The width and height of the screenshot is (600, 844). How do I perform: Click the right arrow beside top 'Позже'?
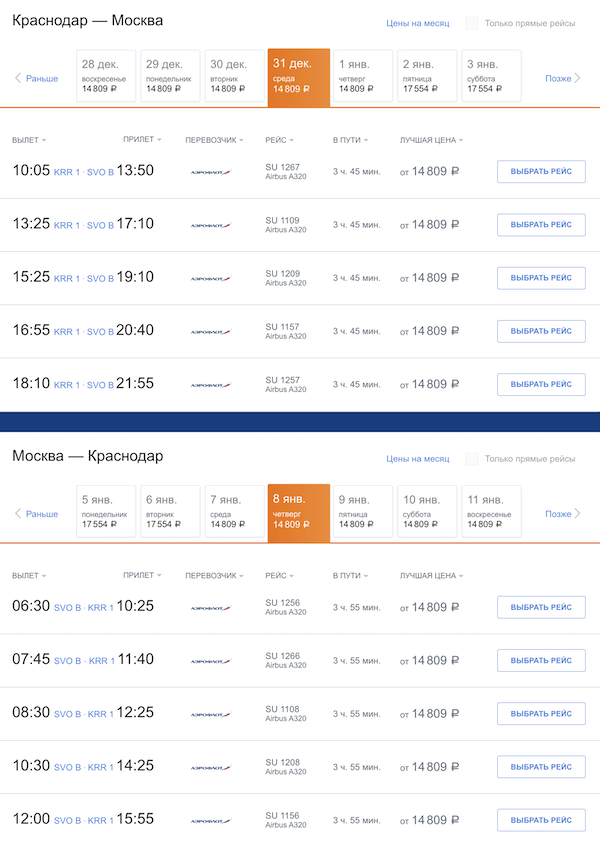[x=578, y=78]
